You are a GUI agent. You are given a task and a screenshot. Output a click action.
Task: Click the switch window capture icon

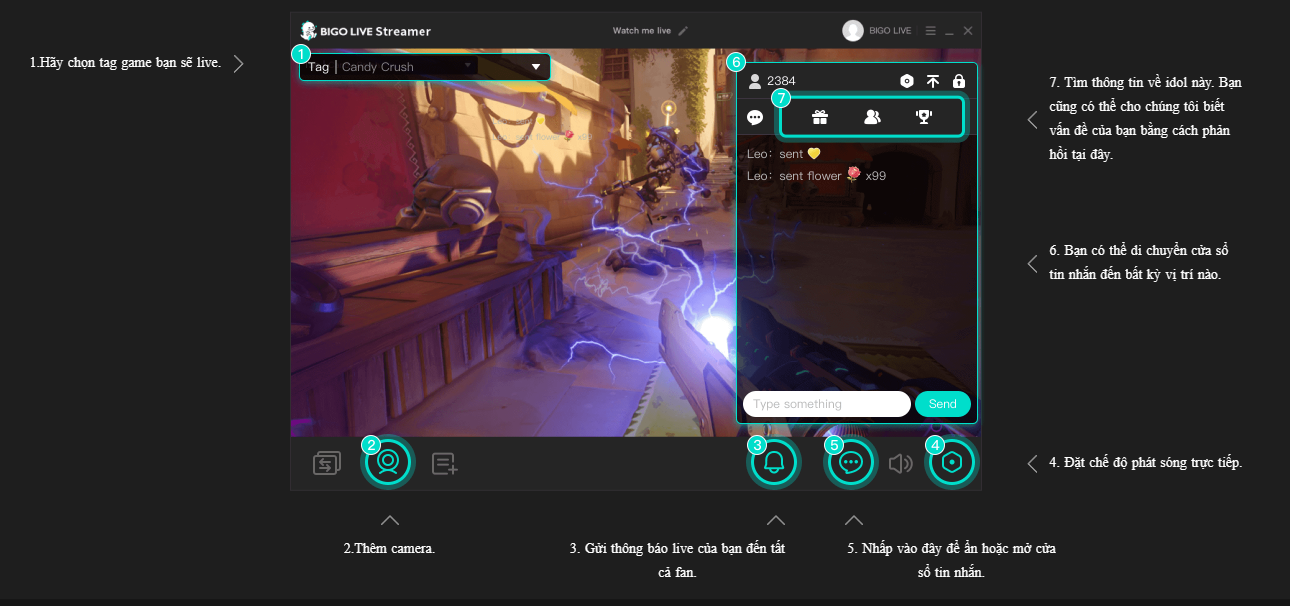[326, 463]
